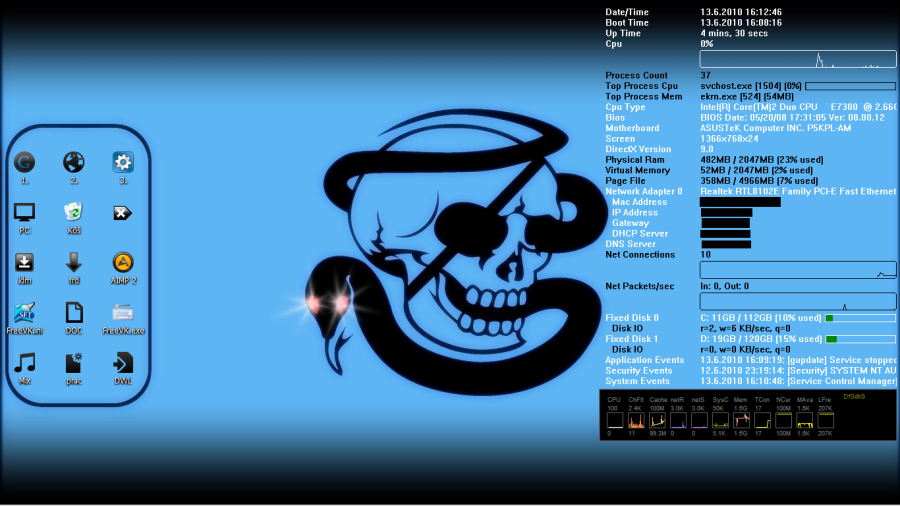The image size is (900, 506).
Task: Click the Fixed Disk 1 D: usage bar
Action: (859, 339)
